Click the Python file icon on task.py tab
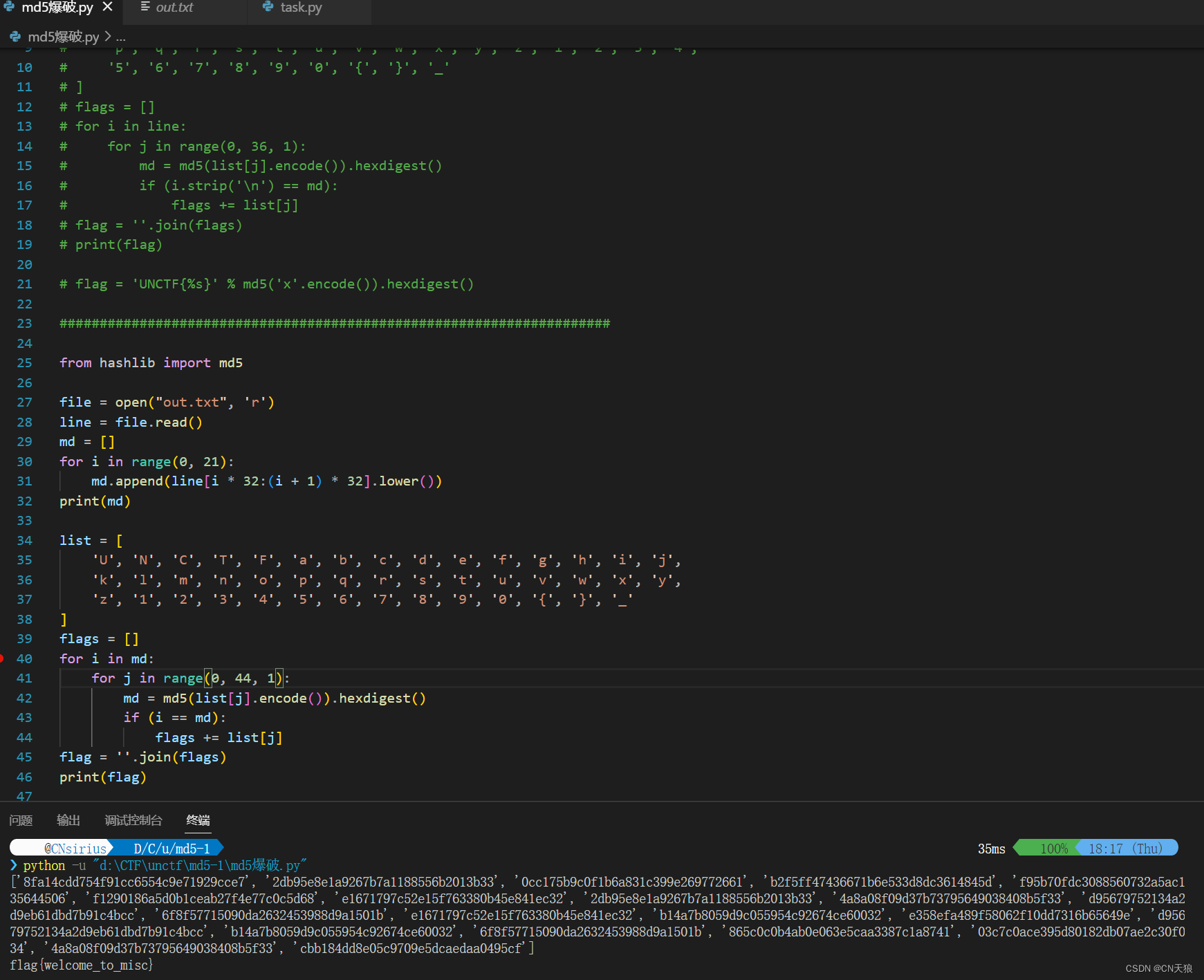This screenshot has width=1204, height=980. click(268, 7)
